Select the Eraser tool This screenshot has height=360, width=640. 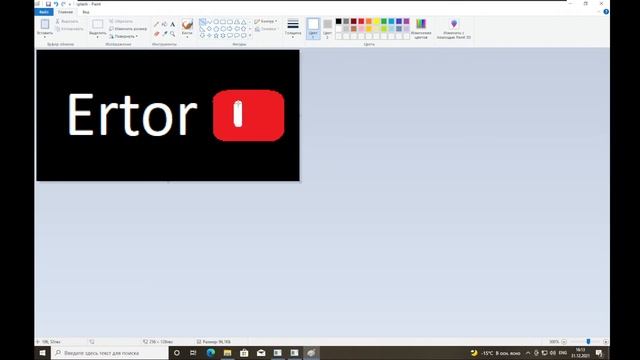pyautogui.click(x=156, y=34)
